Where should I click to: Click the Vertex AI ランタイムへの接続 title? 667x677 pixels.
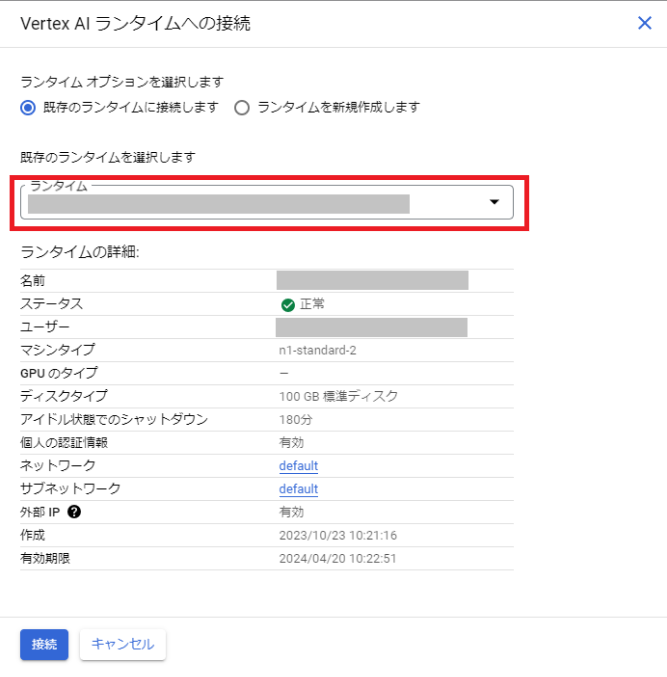tap(136, 24)
